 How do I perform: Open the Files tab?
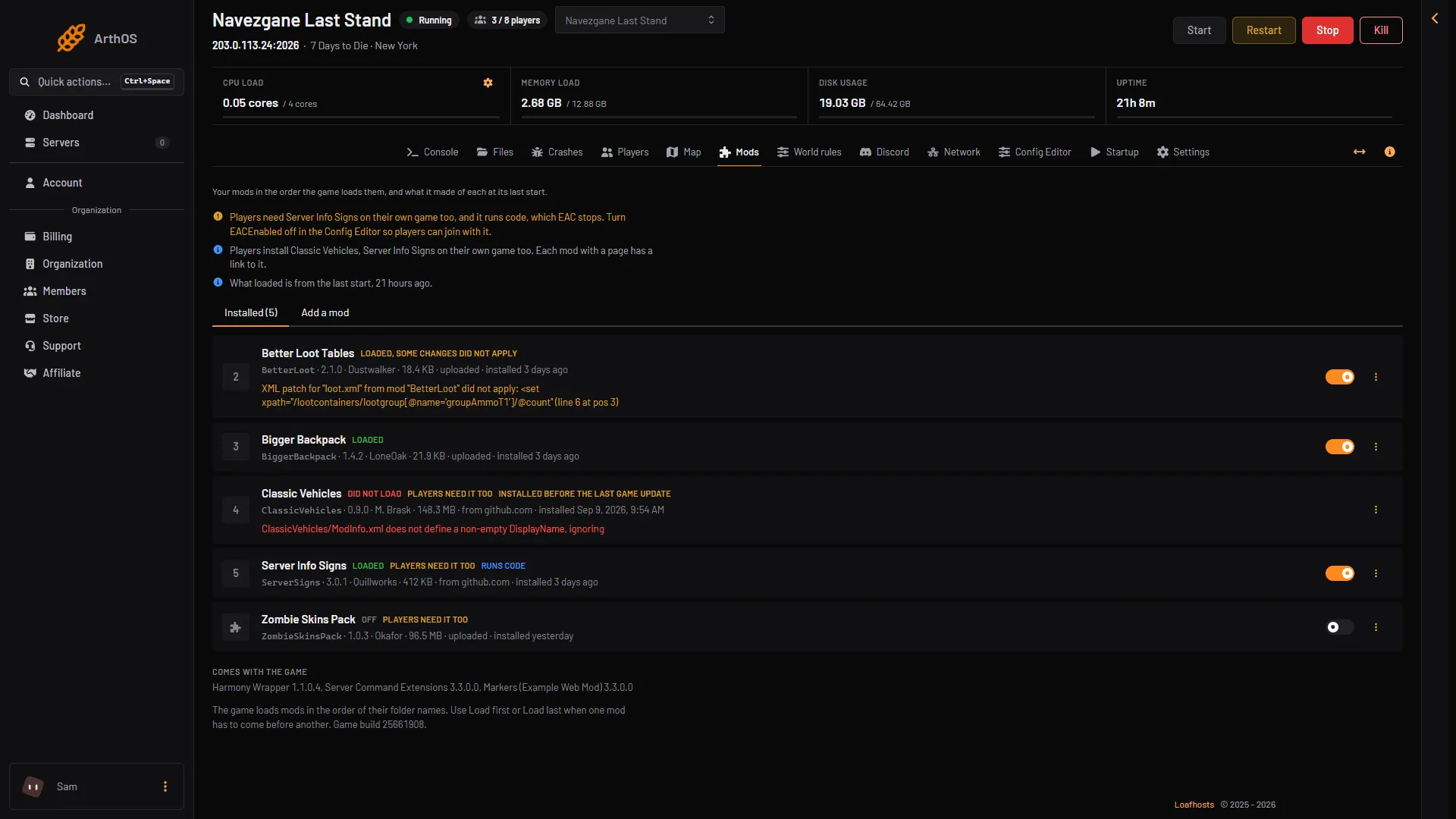pyautogui.click(x=494, y=152)
